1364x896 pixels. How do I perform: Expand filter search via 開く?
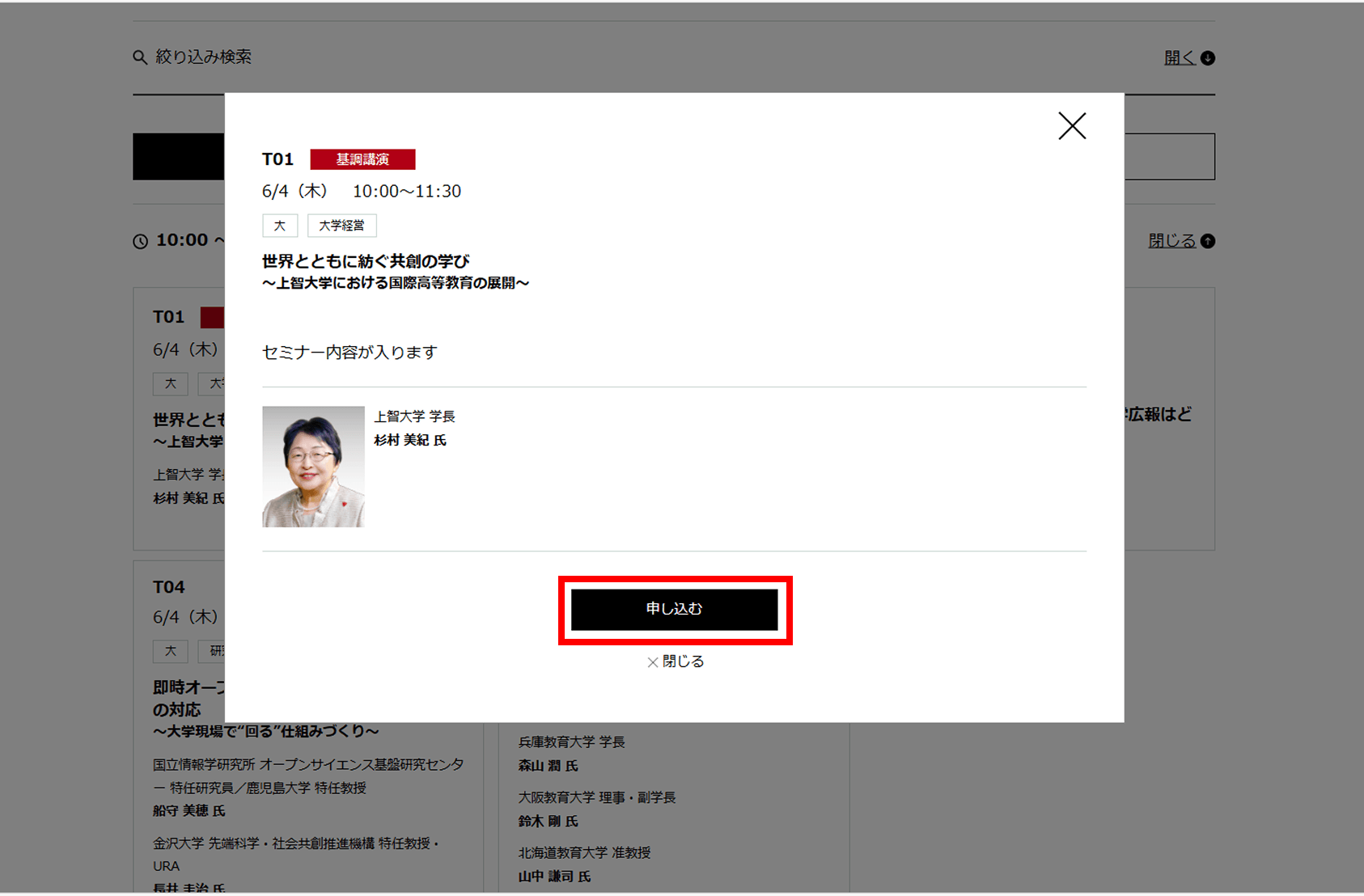(x=1180, y=57)
